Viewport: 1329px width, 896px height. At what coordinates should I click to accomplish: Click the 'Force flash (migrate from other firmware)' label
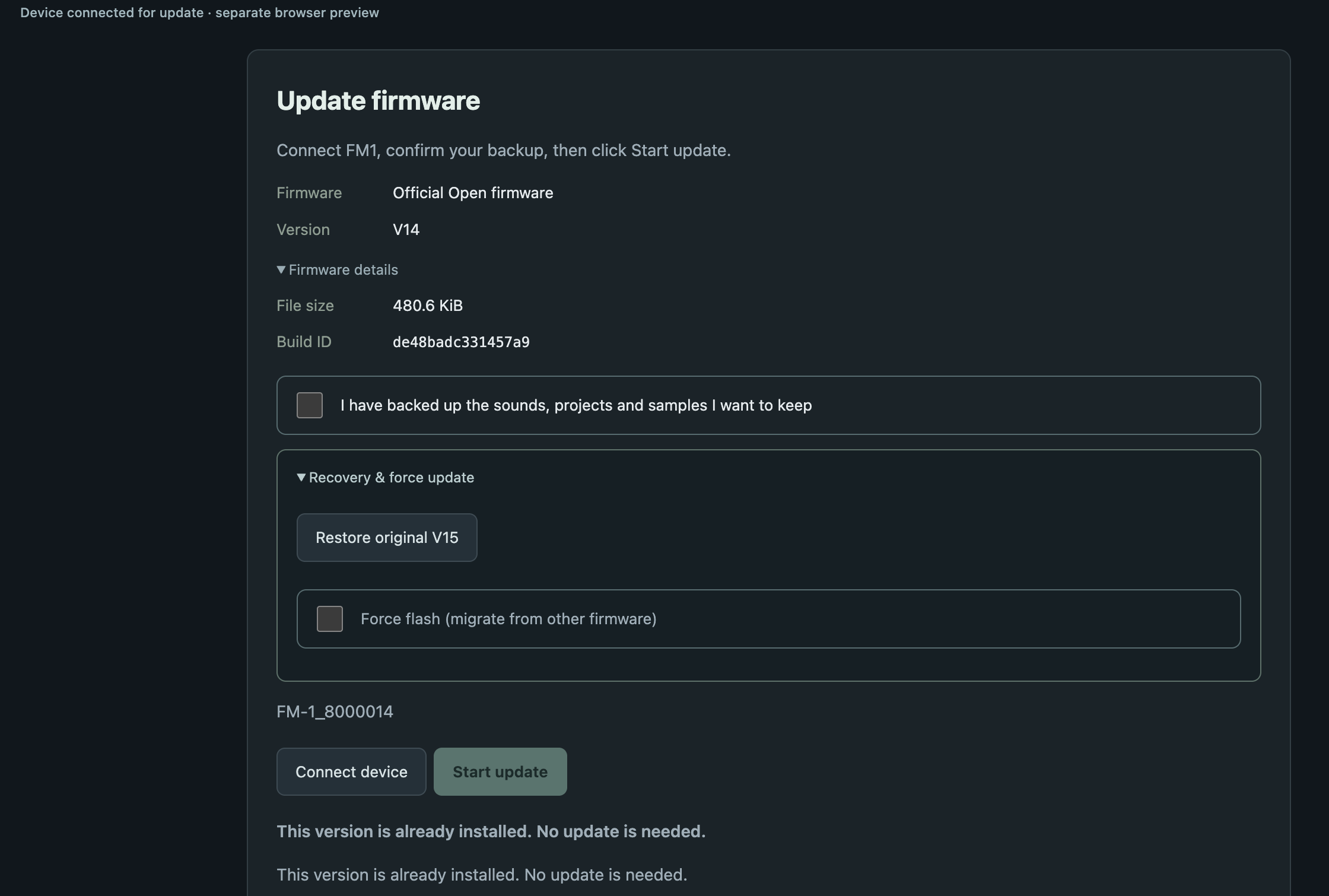pos(508,619)
